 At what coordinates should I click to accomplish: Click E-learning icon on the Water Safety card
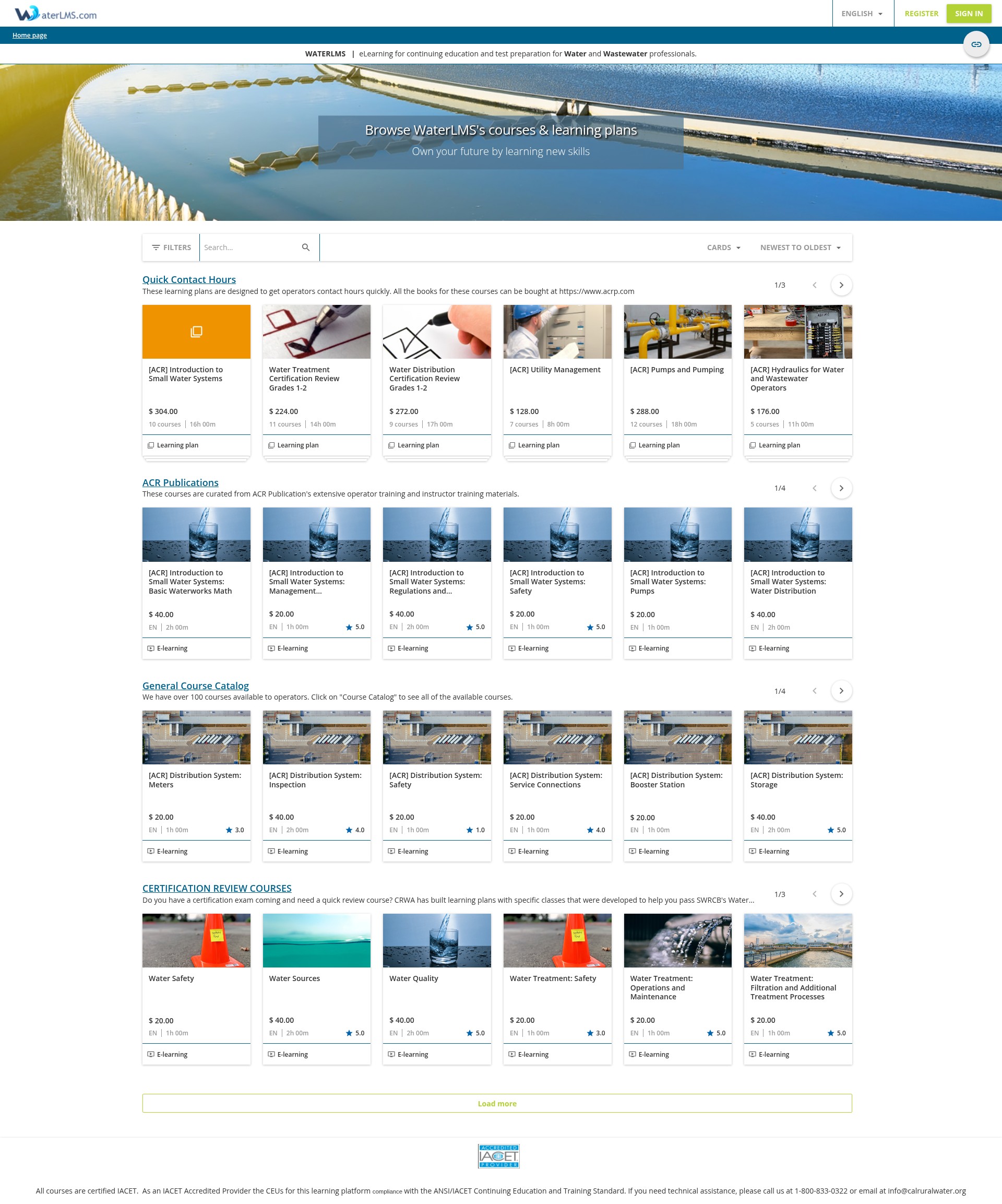[x=151, y=1054]
